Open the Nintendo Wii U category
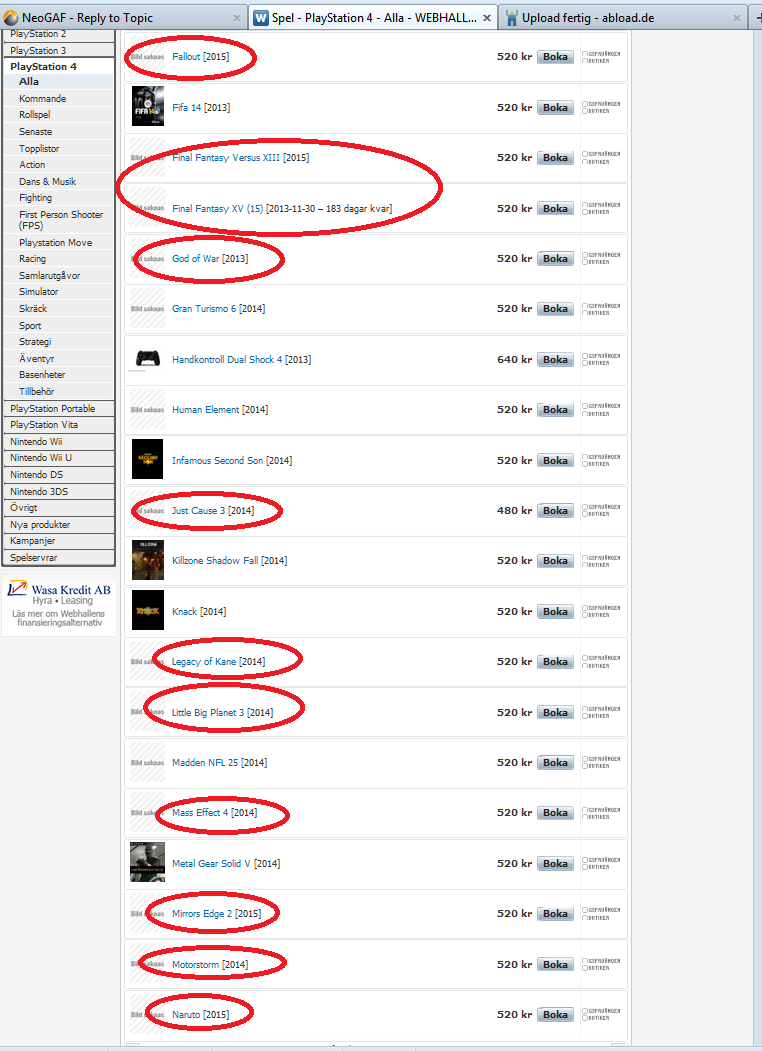 tap(58, 458)
